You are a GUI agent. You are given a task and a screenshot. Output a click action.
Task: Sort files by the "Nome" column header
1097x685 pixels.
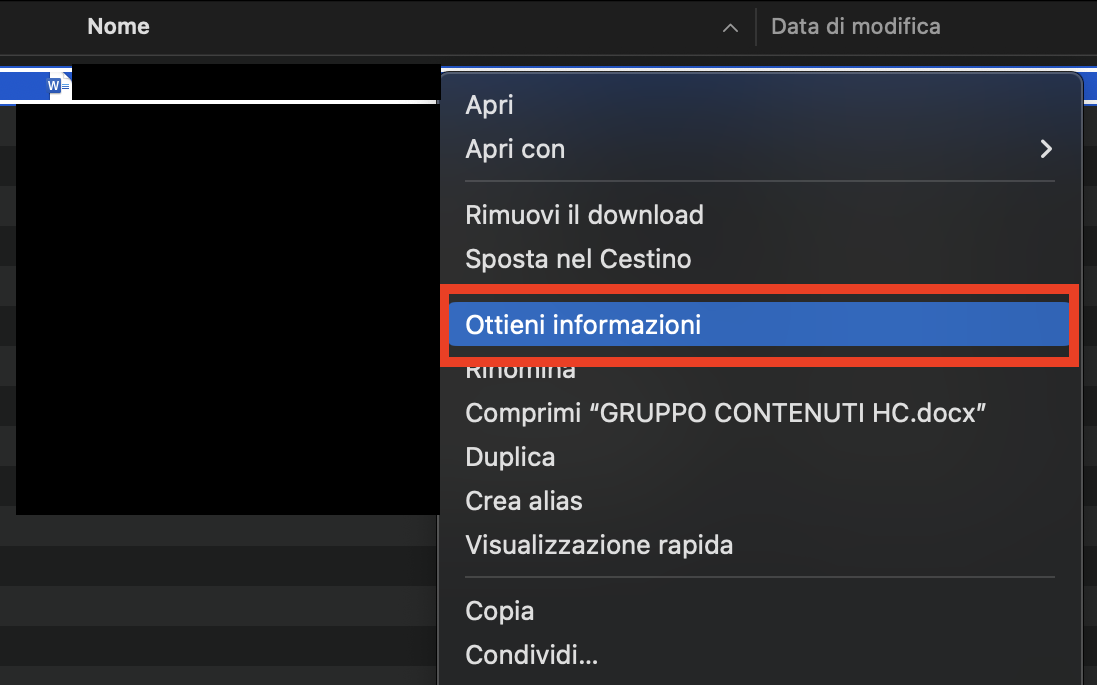[x=118, y=26]
